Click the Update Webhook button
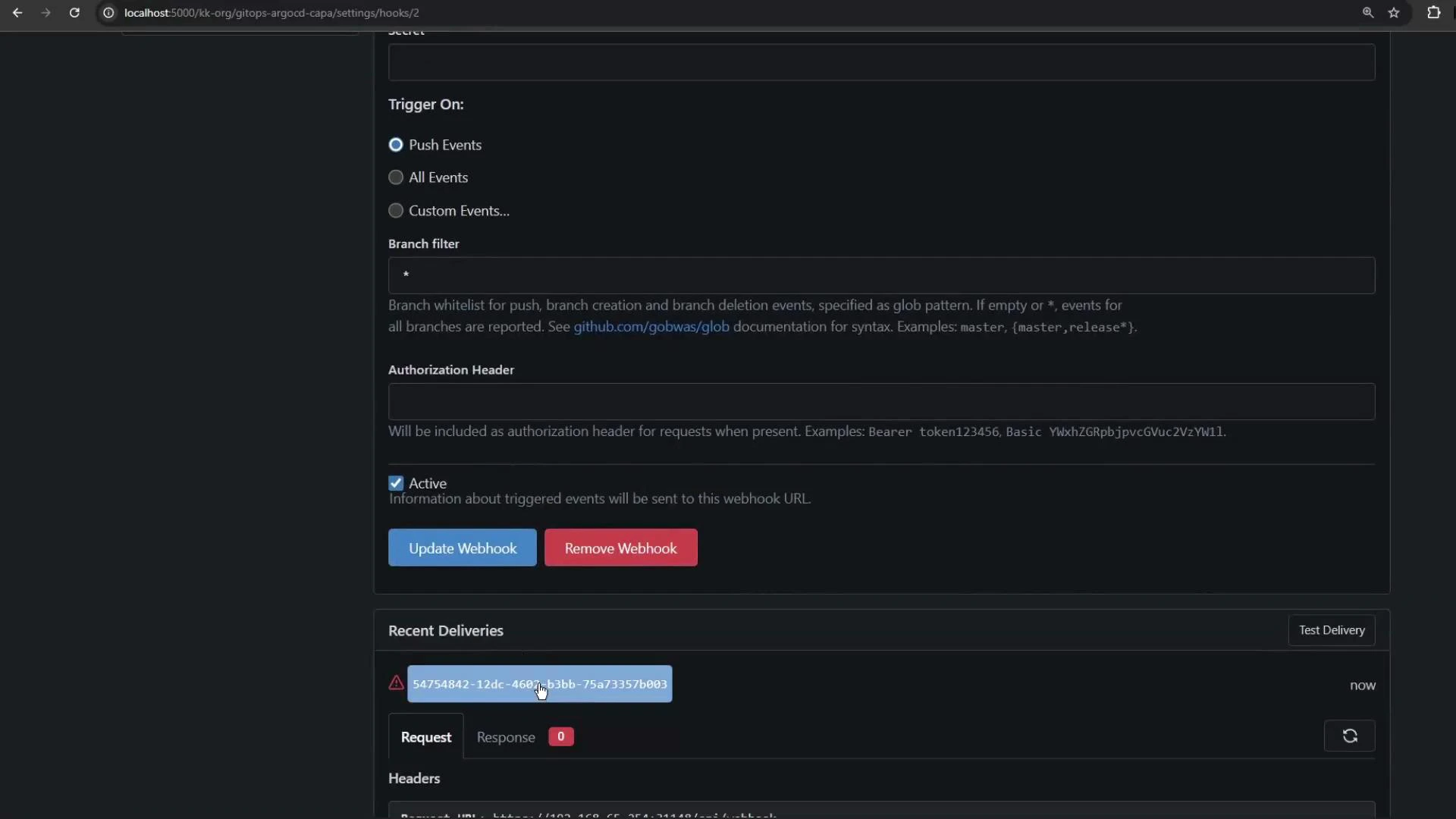 point(462,548)
